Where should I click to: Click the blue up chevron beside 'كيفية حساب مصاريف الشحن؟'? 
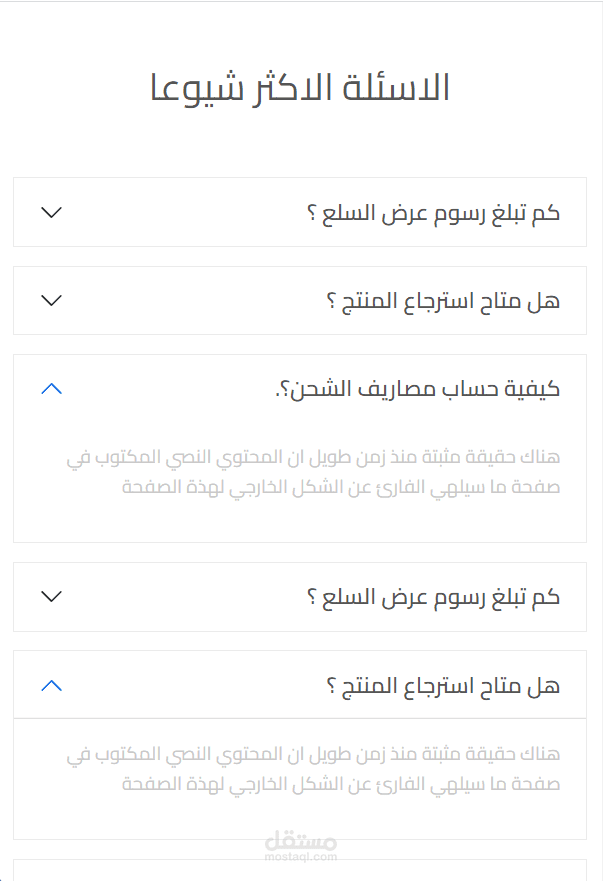[x=52, y=389]
